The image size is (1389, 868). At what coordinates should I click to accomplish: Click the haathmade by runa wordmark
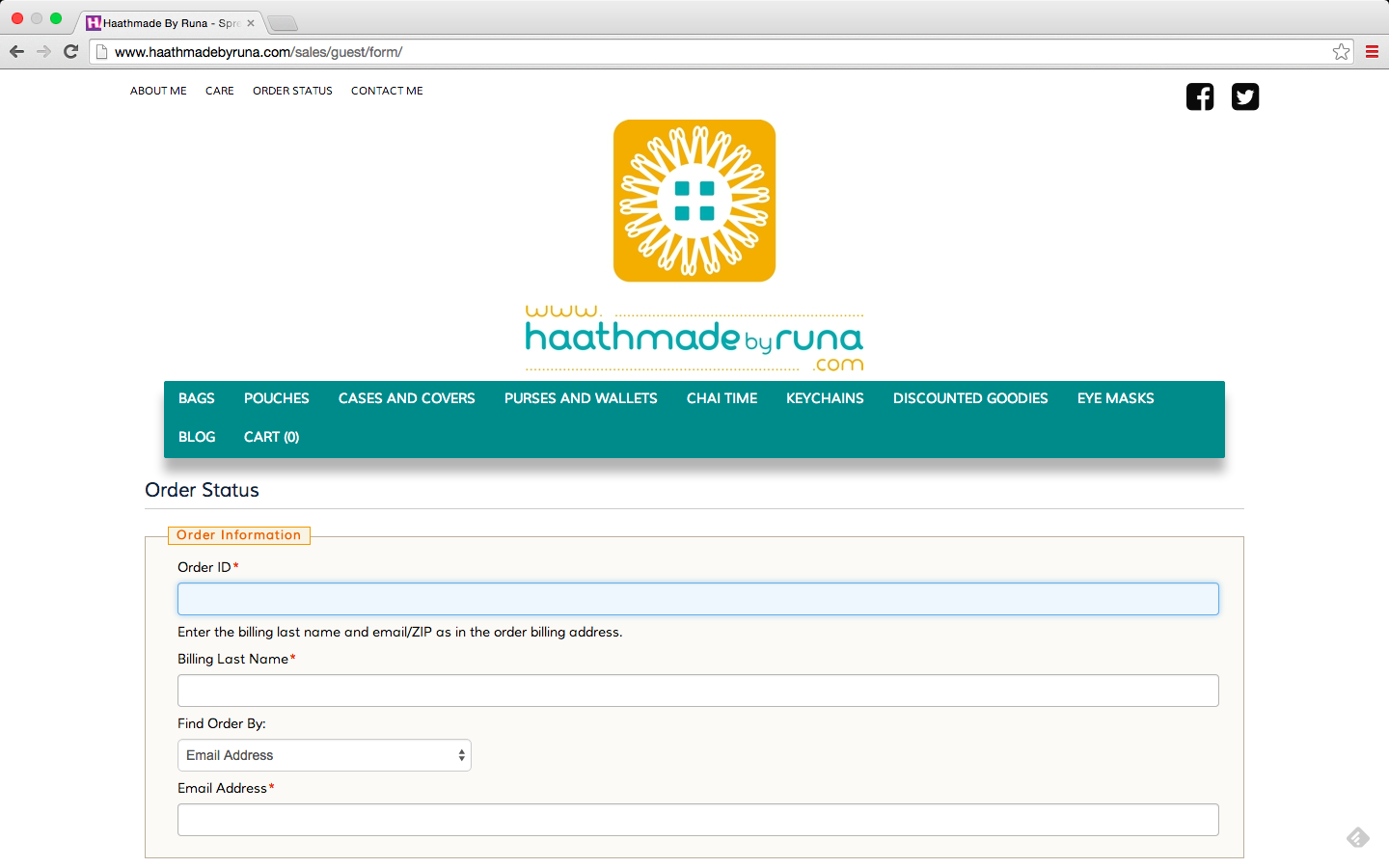[694, 339]
